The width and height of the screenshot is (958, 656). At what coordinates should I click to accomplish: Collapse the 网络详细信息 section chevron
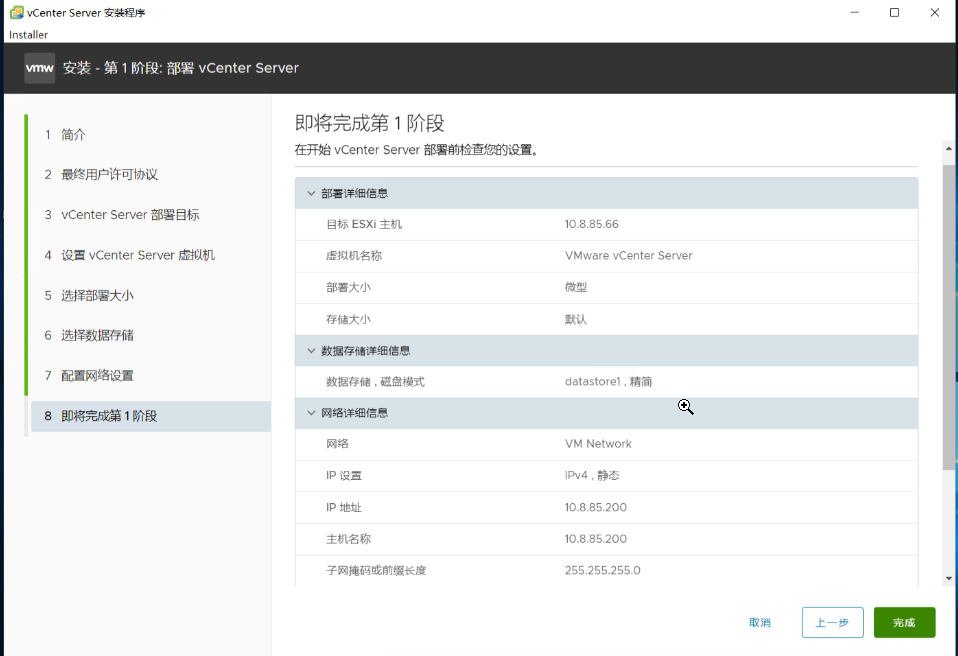[311, 413]
